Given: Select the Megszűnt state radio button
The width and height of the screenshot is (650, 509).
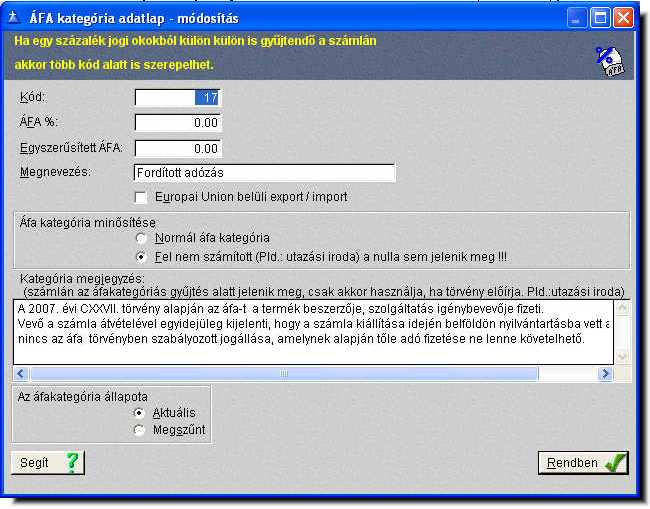Looking at the screenshot, I should point(139,430).
